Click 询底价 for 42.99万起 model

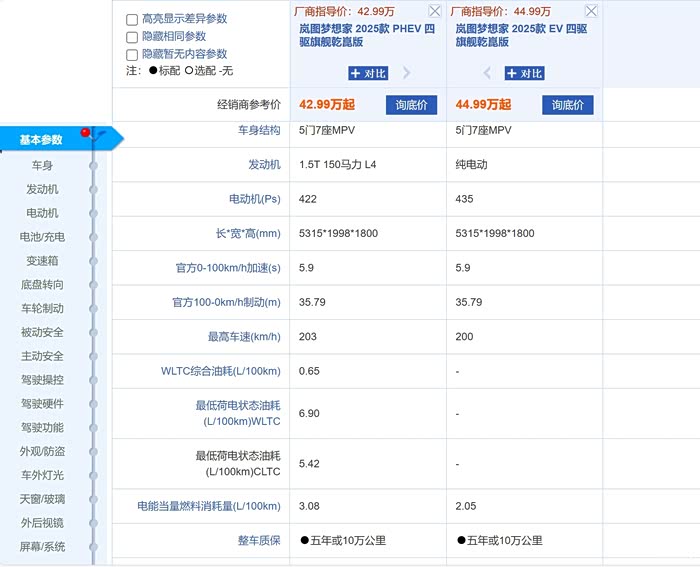[x=411, y=105]
